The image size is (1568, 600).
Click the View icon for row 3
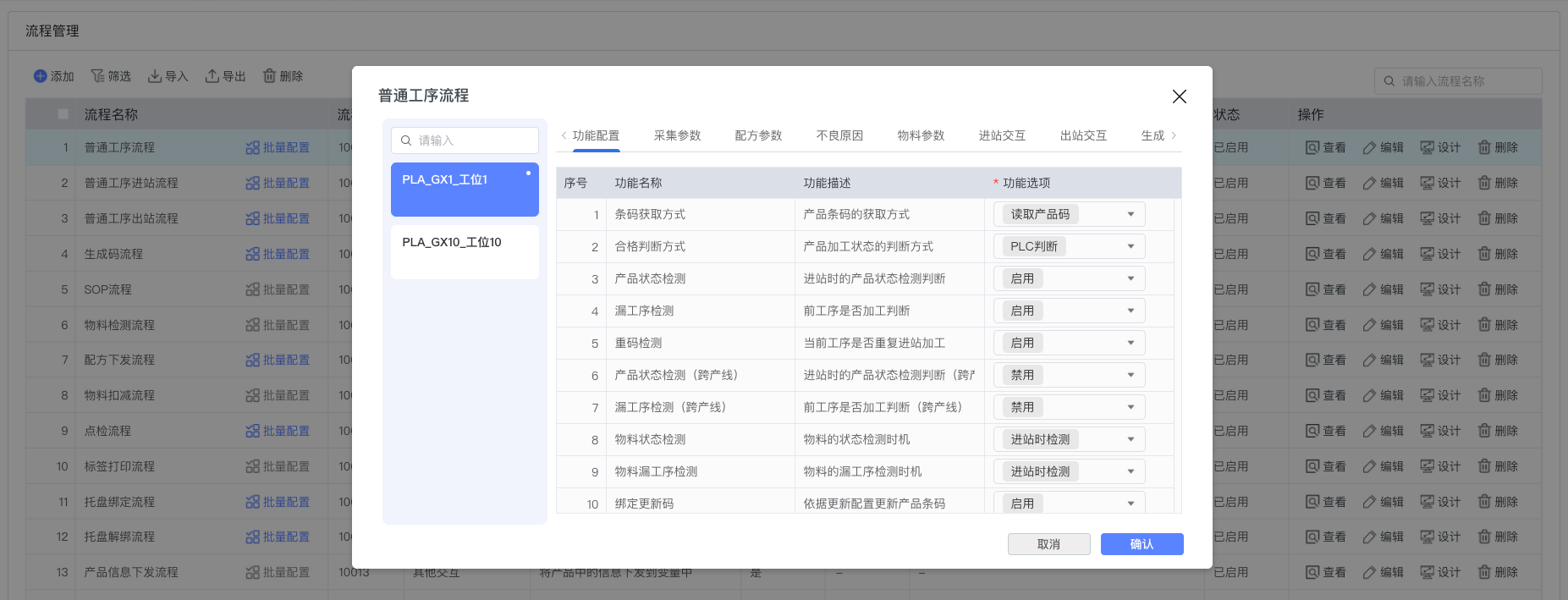[x=1312, y=218]
